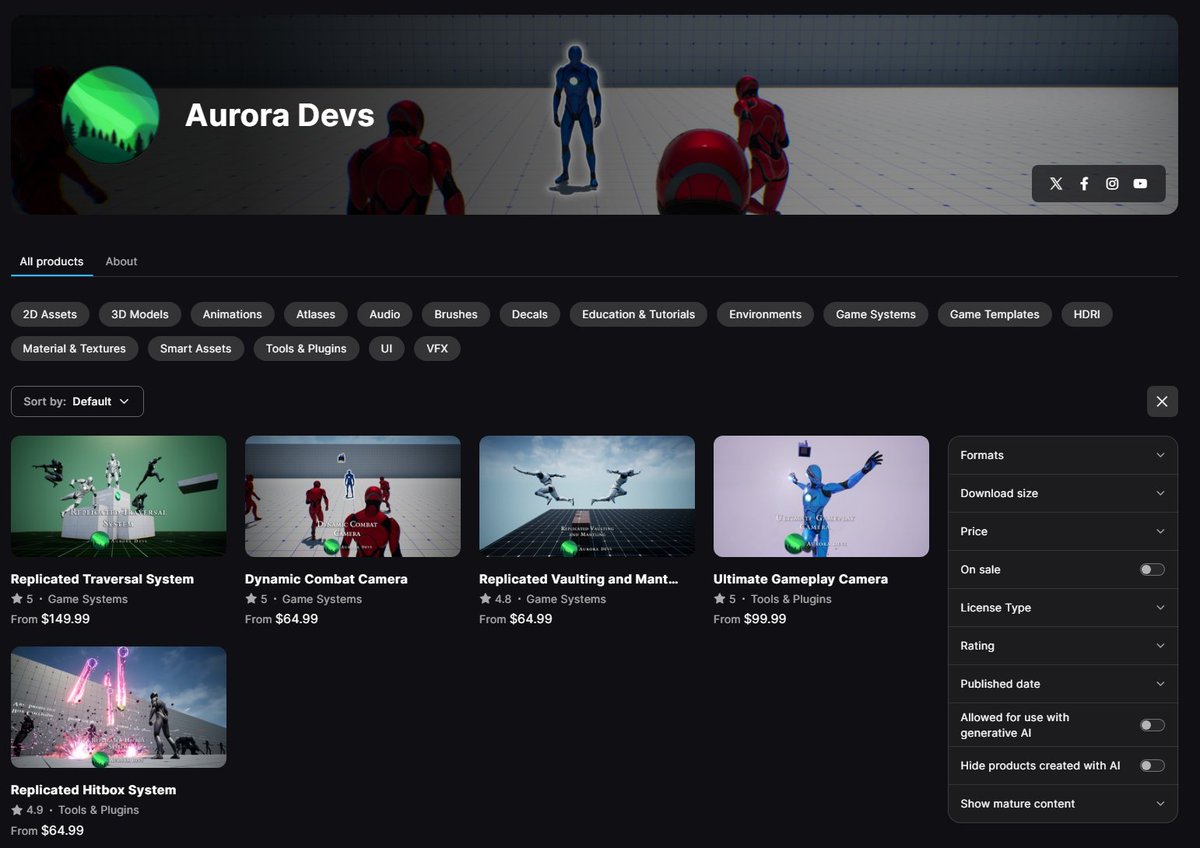Click the $149.99 price text
The width and height of the screenshot is (1200, 848).
(65, 619)
